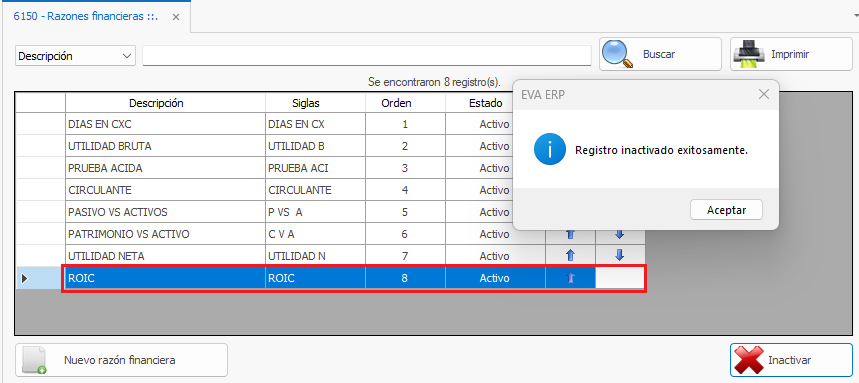Screen dimensions: 859x383
Task: Click the Estado cell of ROIC row
Action: (495, 278)
